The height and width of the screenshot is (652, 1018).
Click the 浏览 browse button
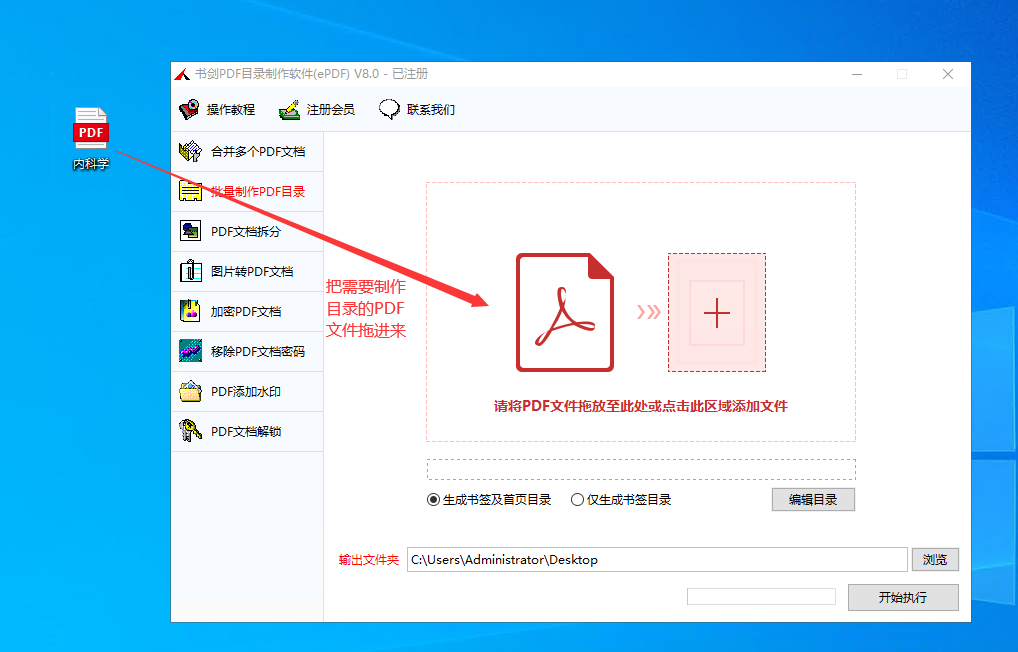pos(935,559)
